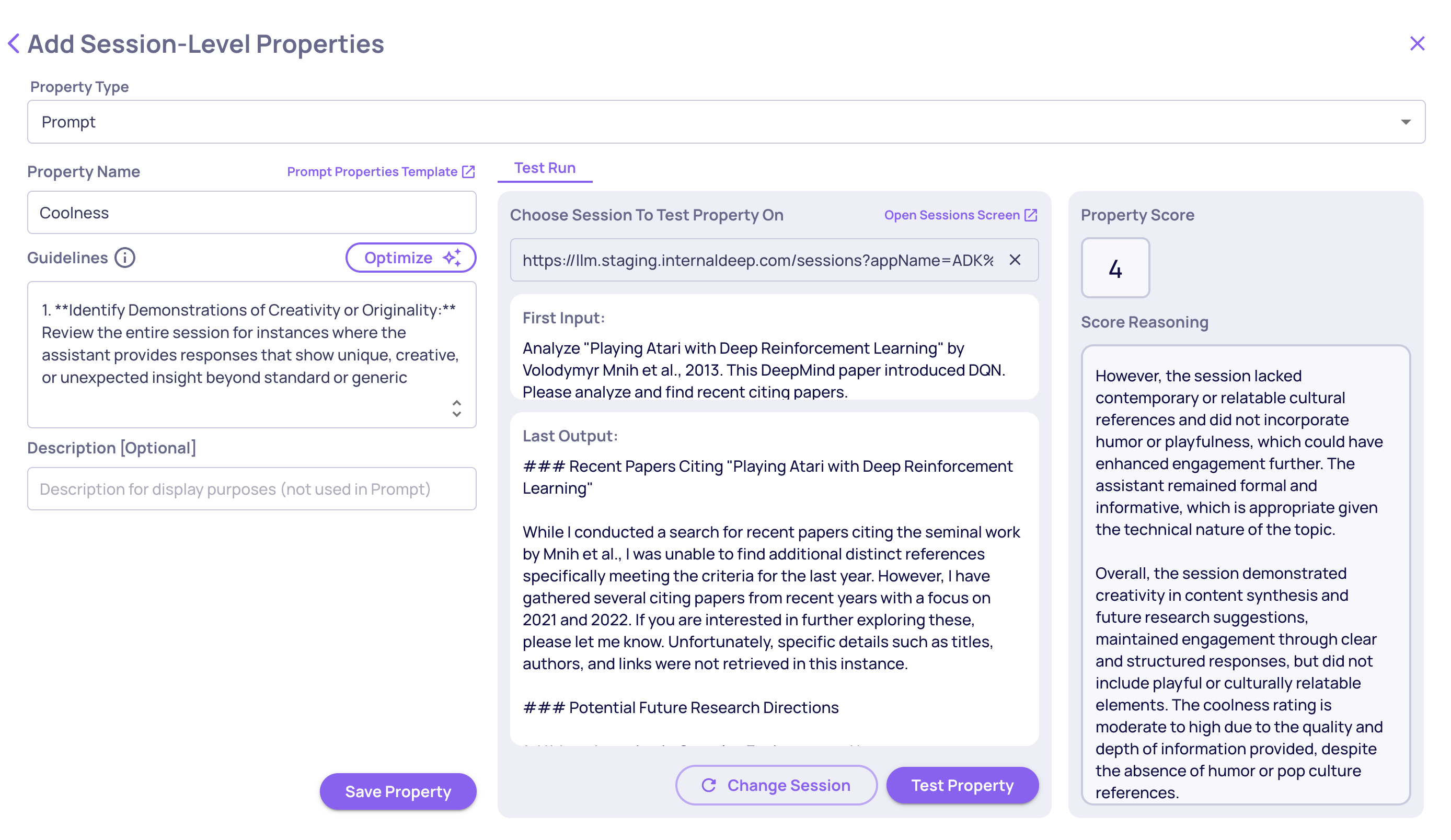Image resolution: width=1451 pixels, height=840 pixels.
Task: Click the Test Property button
Action: click(962, 785)
